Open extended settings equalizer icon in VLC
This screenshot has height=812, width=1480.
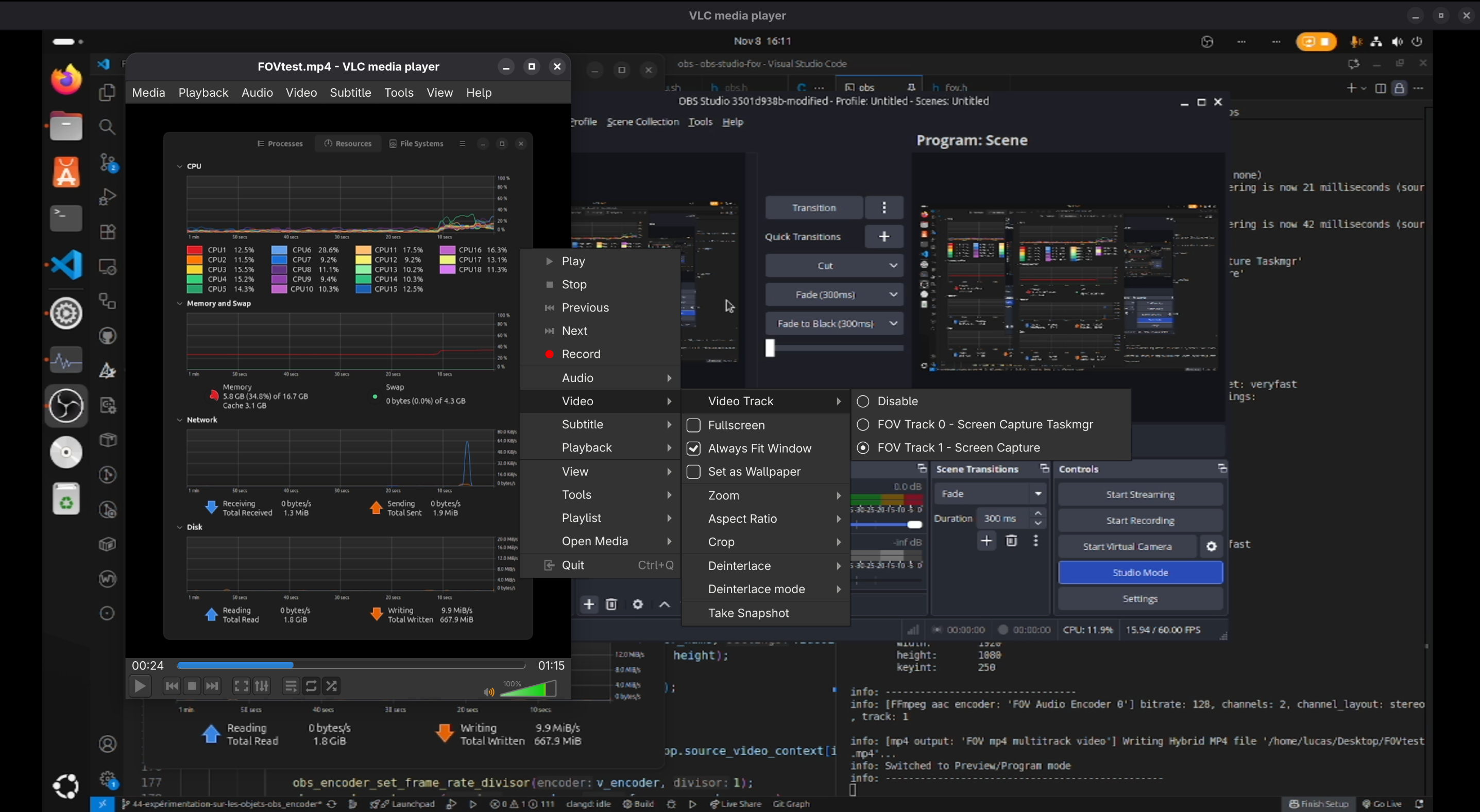pos(261,686)
